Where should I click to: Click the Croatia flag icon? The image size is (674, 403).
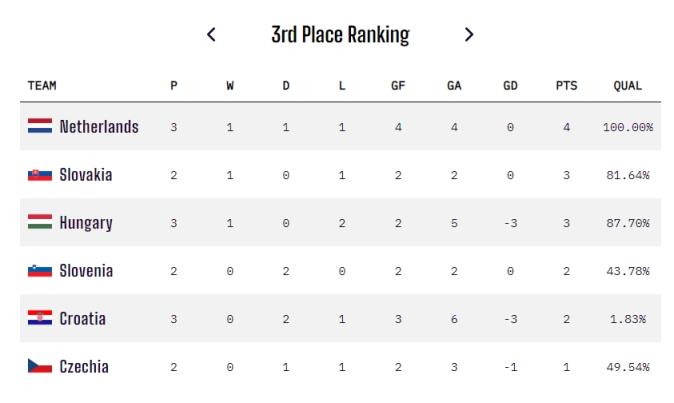pos(40,318)
